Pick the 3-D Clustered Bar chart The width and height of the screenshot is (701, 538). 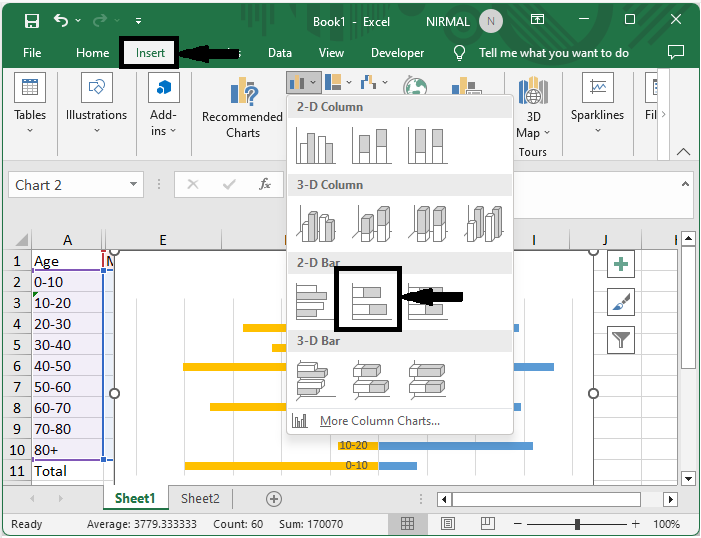315,380
